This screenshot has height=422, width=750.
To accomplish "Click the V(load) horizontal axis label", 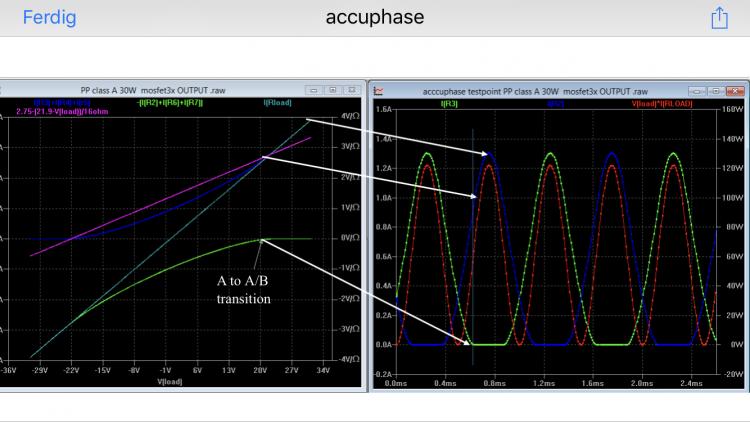I will click(x=170, y=382).
